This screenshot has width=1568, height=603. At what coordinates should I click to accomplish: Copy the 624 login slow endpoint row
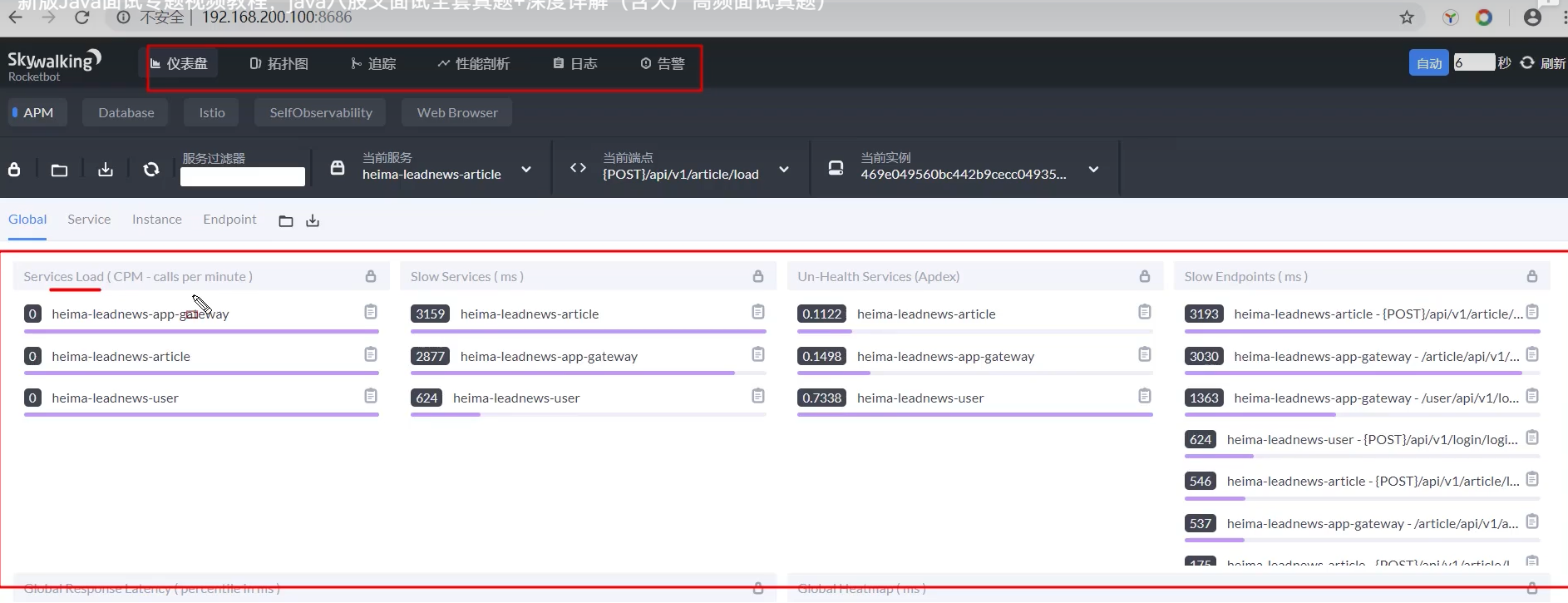coord(1532,437)
